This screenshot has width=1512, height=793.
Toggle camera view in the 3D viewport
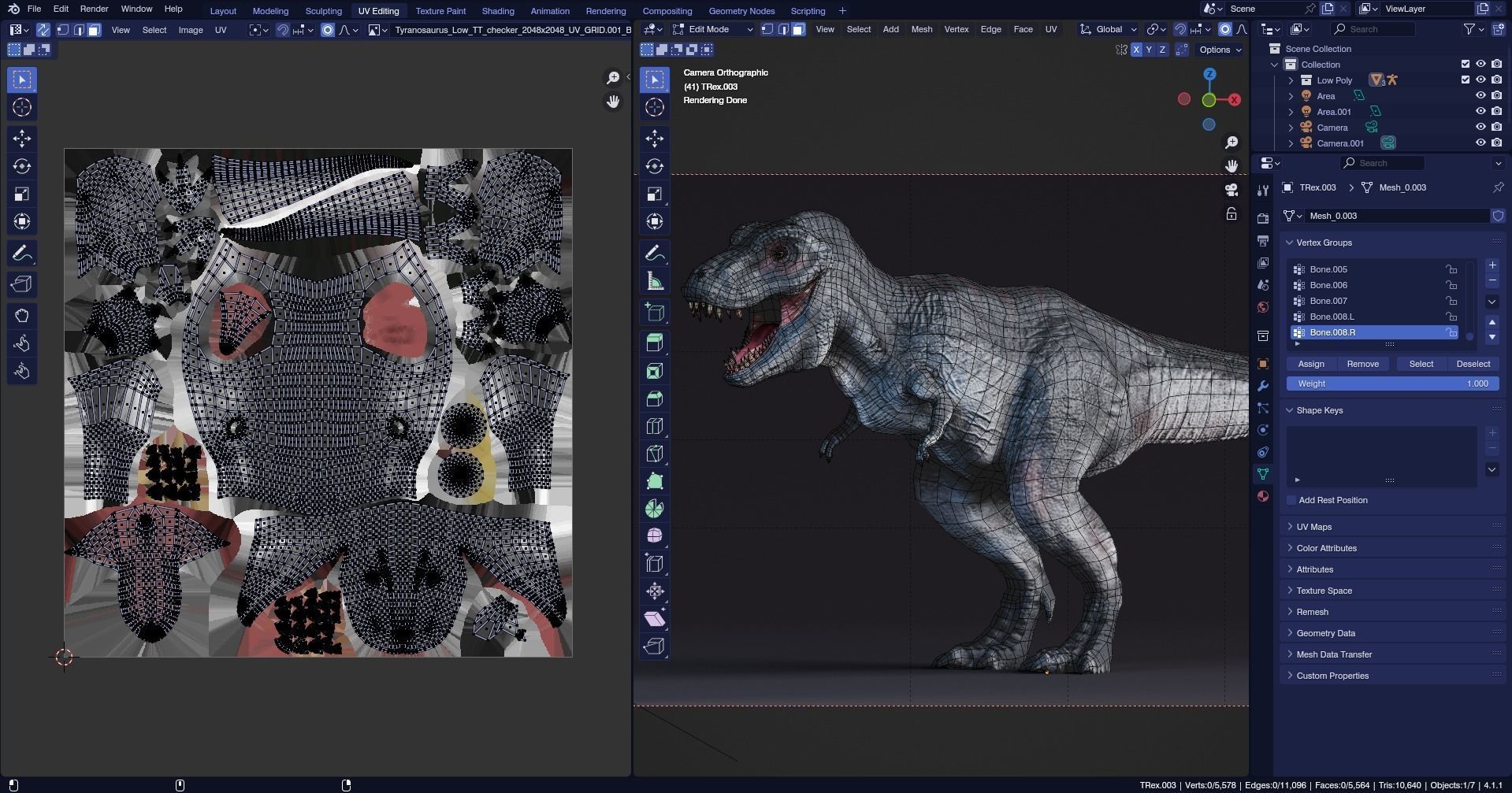pos(1232,190)
